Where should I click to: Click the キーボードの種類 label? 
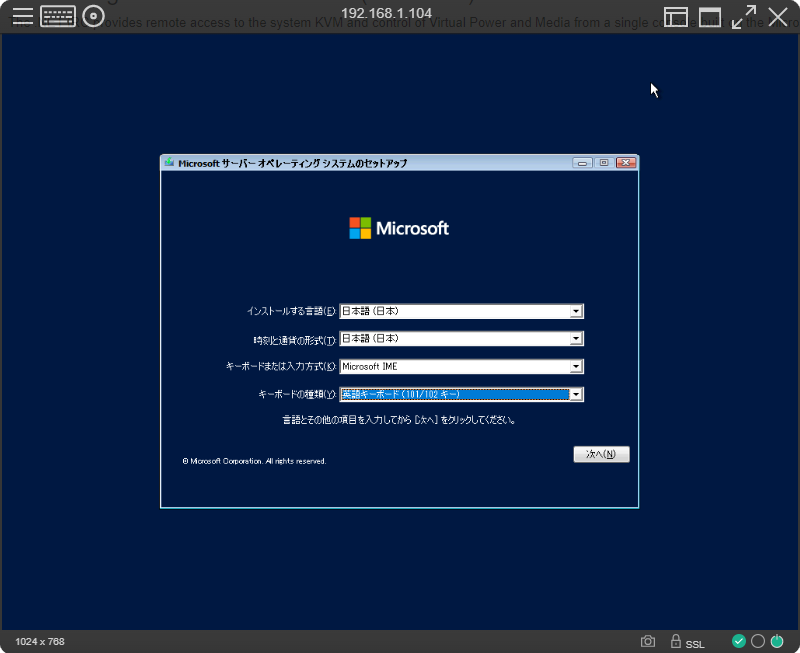click(x=297, y=394)
